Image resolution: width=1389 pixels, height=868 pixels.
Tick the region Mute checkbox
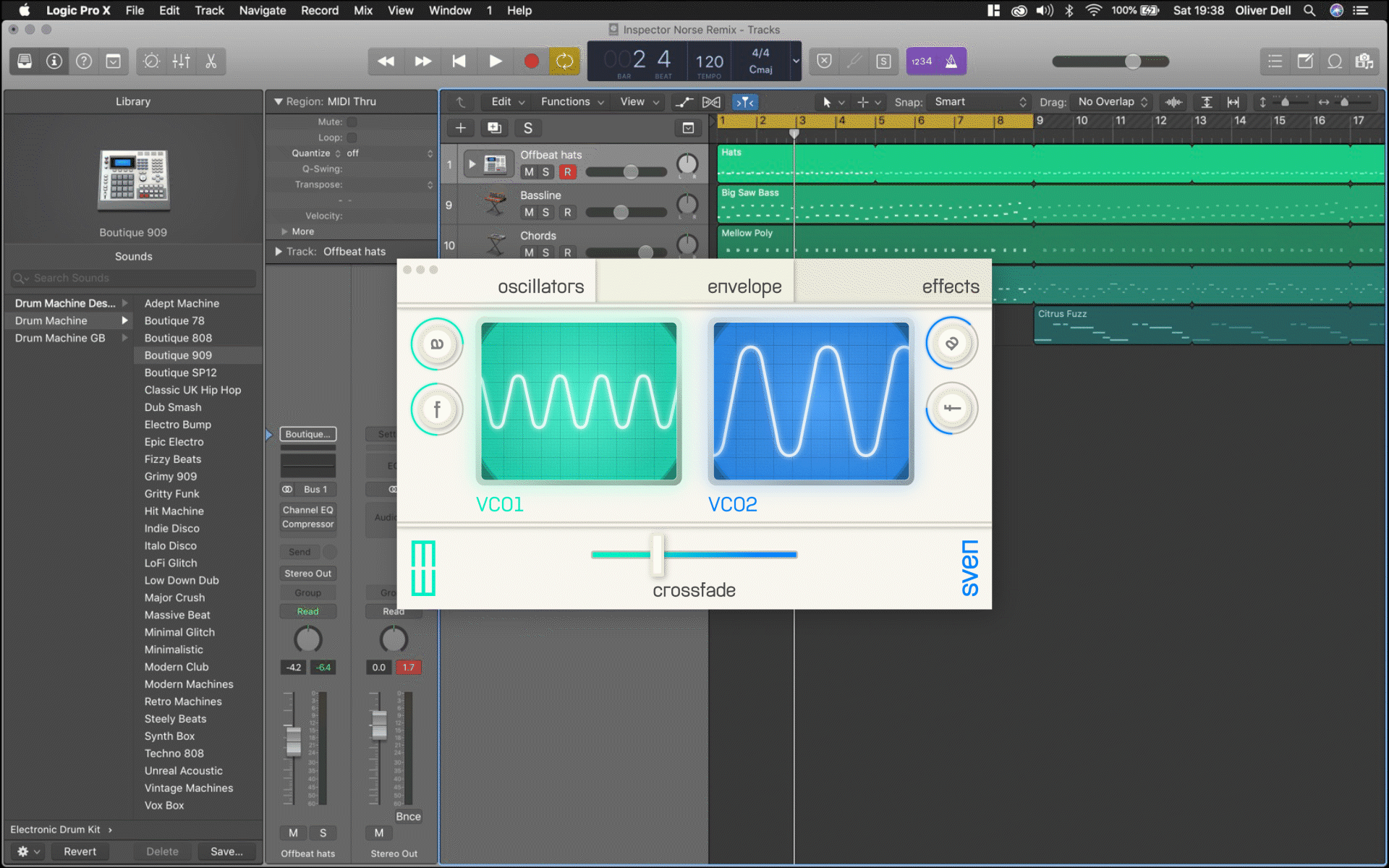pyautogui.click(x=352, y=122)
